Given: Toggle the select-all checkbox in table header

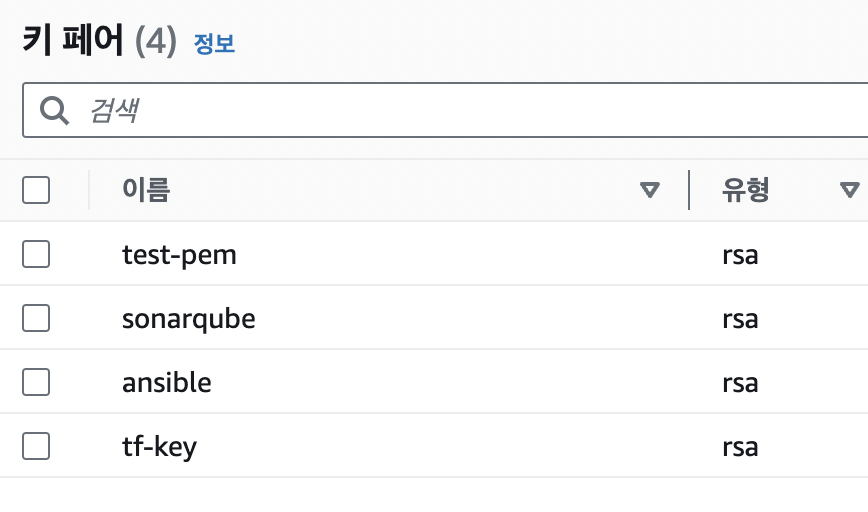Looking at the screenshot, I should [x=36, y=190].
